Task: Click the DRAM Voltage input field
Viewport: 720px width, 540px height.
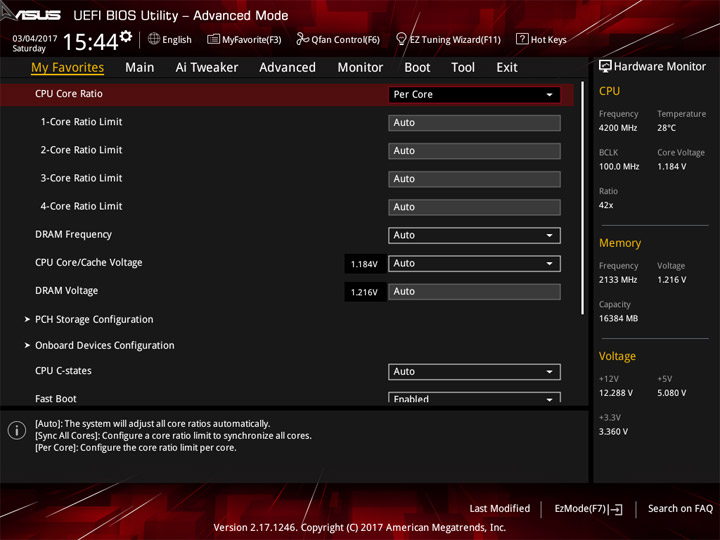Action: tap(474, 292)
